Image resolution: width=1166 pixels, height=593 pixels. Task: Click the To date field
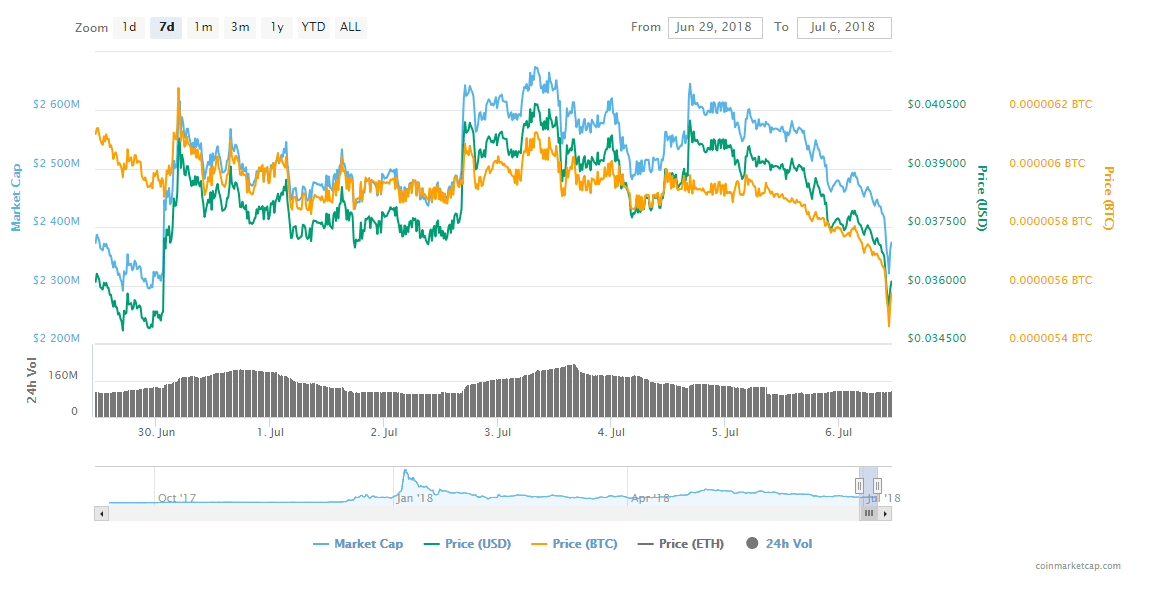point(843,27)
